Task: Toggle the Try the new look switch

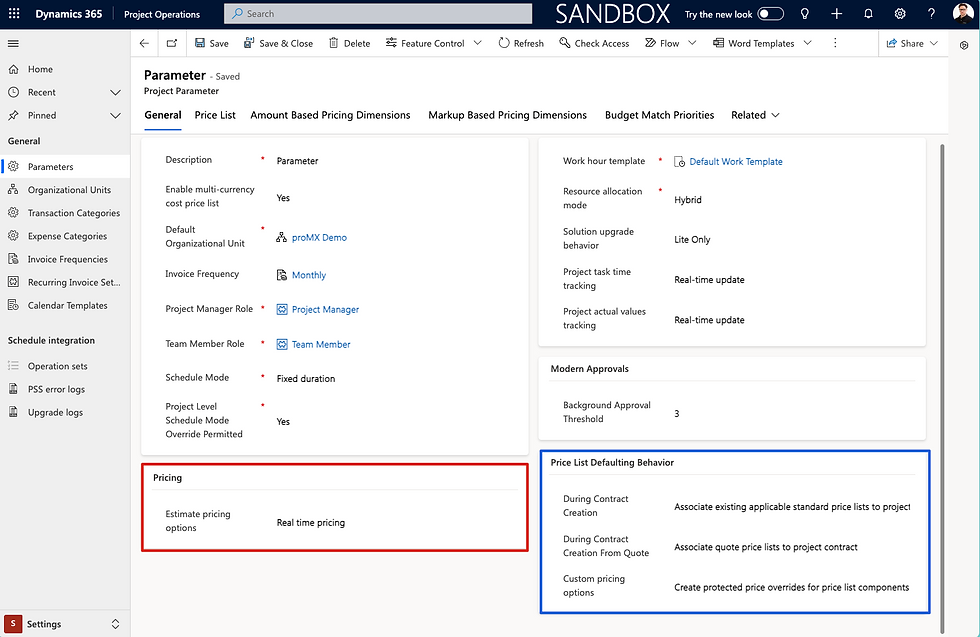Action: point(770,14)
